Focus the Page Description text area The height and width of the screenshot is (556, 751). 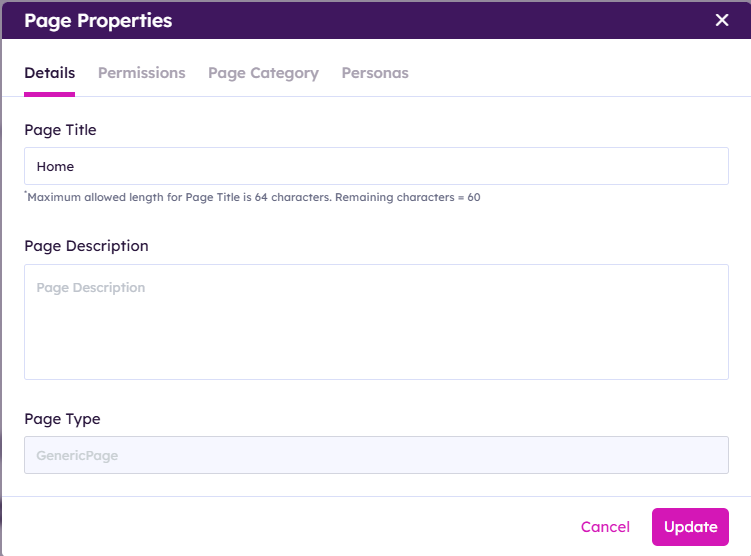(x=376, y=322)
